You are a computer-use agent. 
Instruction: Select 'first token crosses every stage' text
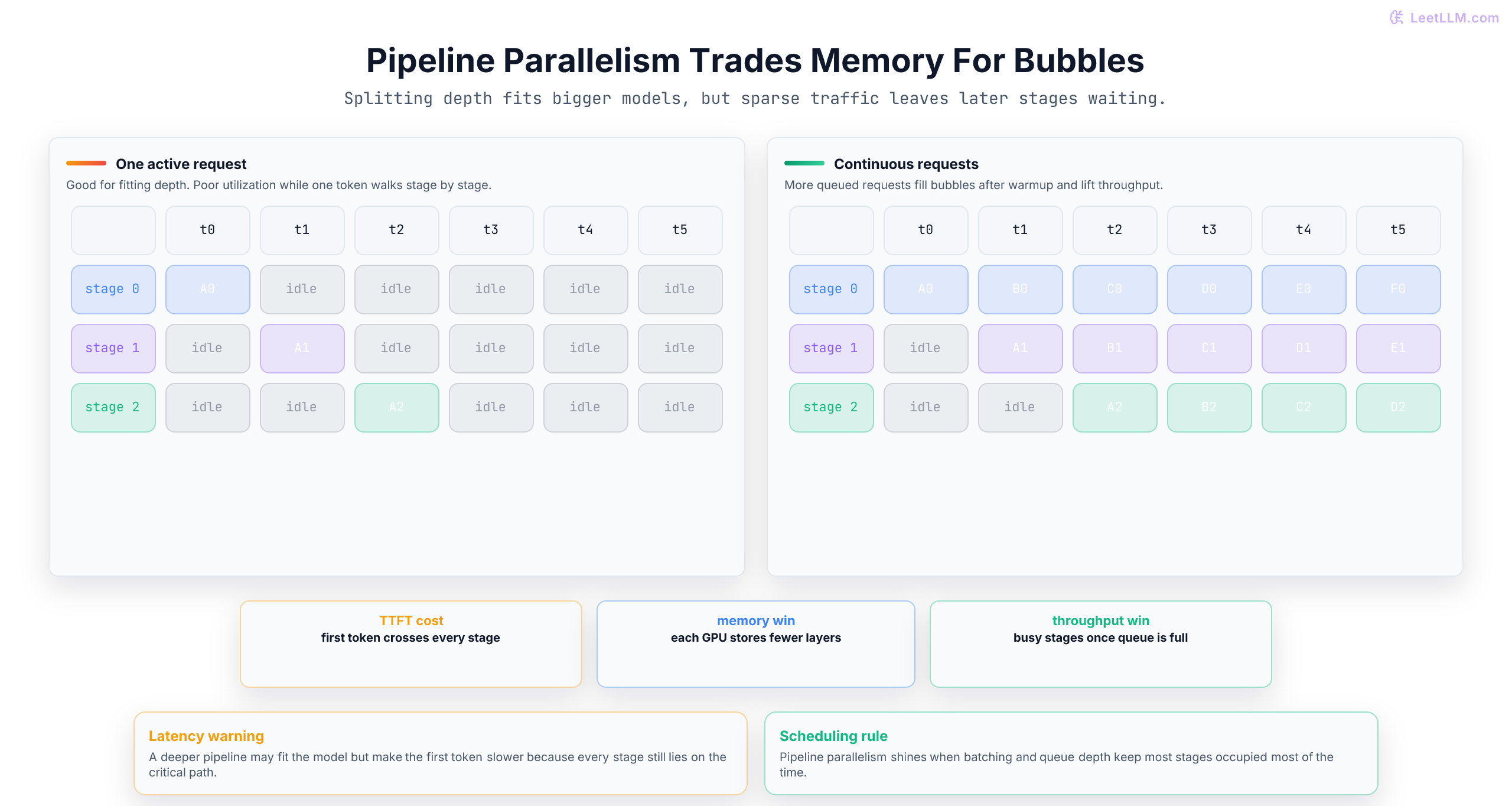(x=410, y=638)
